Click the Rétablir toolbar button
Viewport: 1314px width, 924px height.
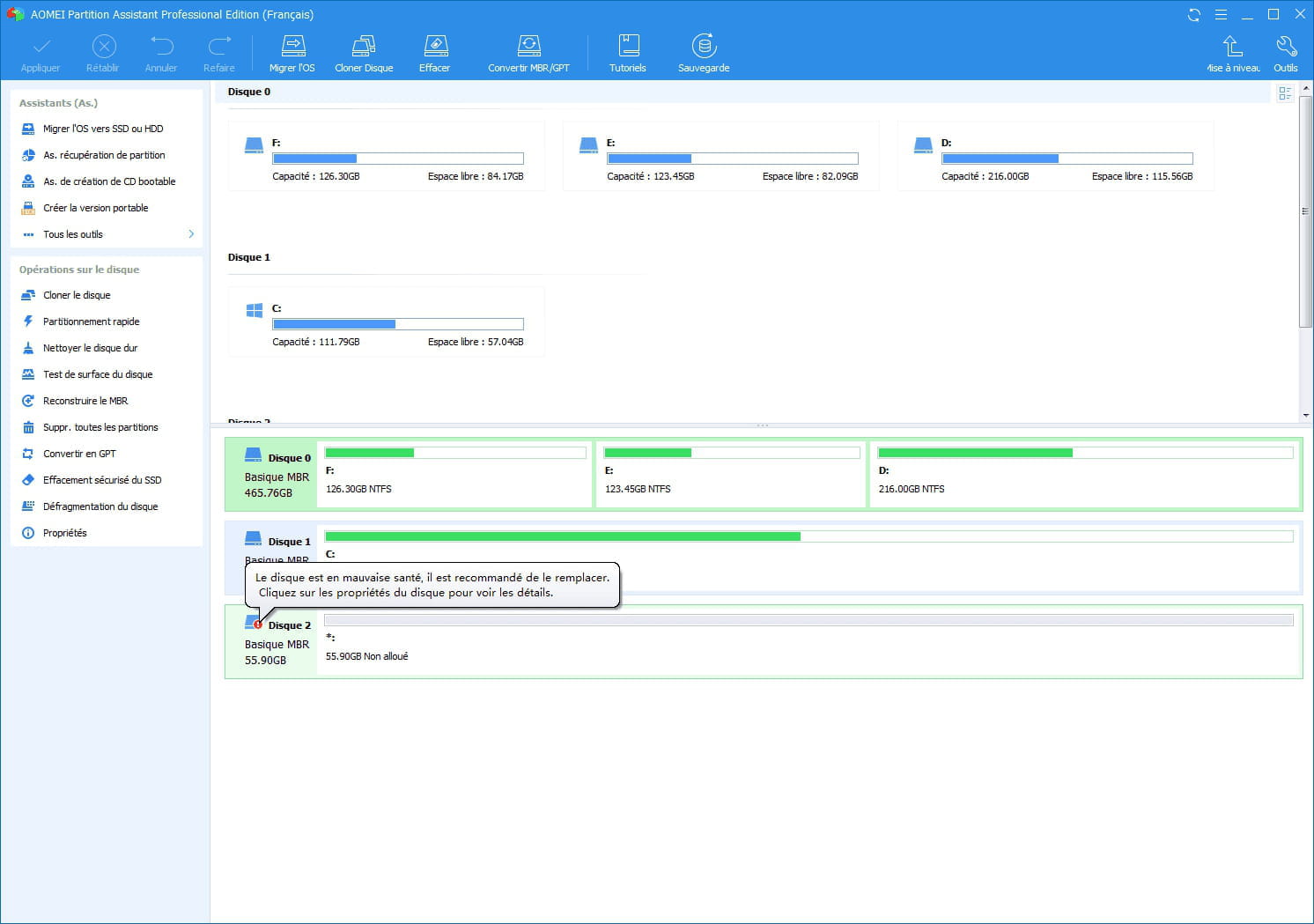[x=103, y=54]
